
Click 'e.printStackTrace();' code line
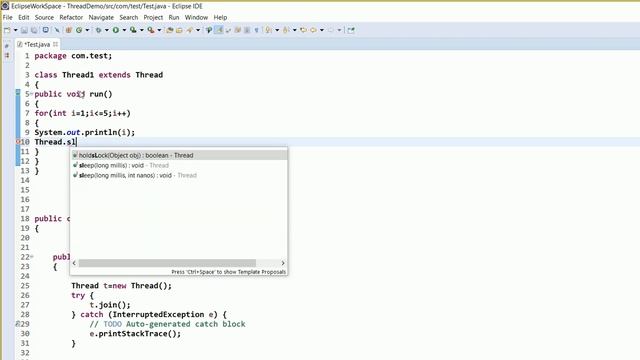click(135, 333)
